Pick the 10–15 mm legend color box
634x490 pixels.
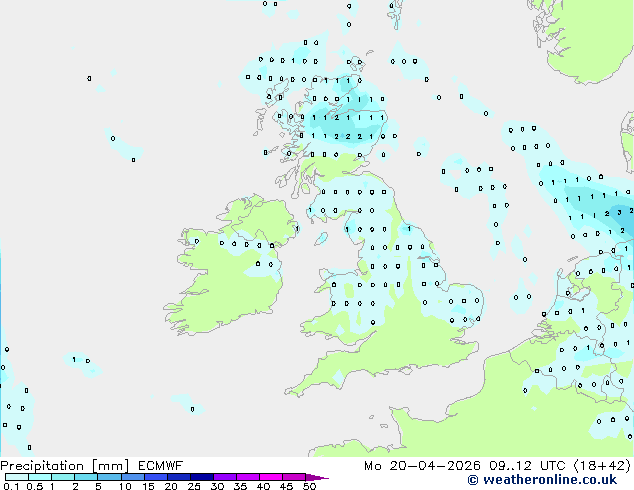click(133, 477)
